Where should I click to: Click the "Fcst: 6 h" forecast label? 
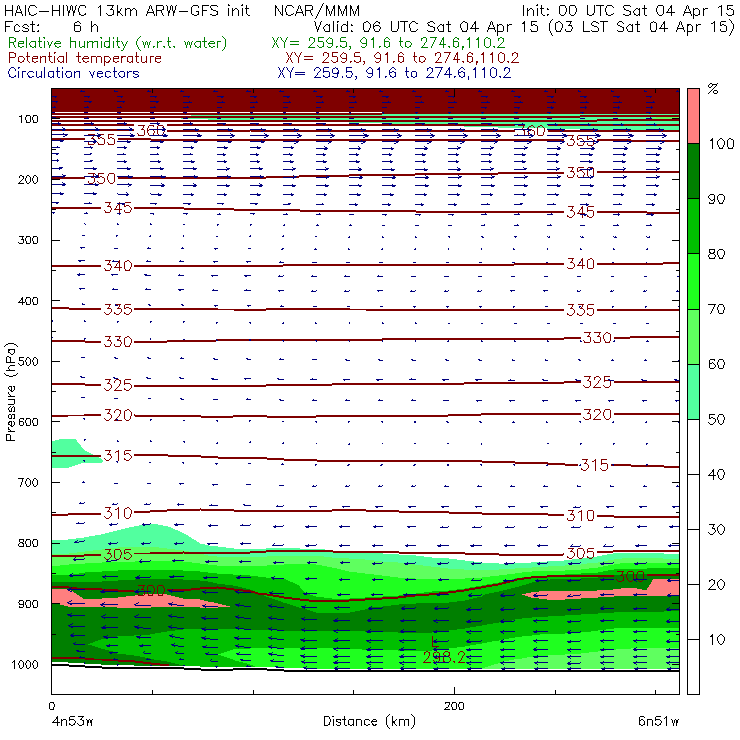[51, 26]
